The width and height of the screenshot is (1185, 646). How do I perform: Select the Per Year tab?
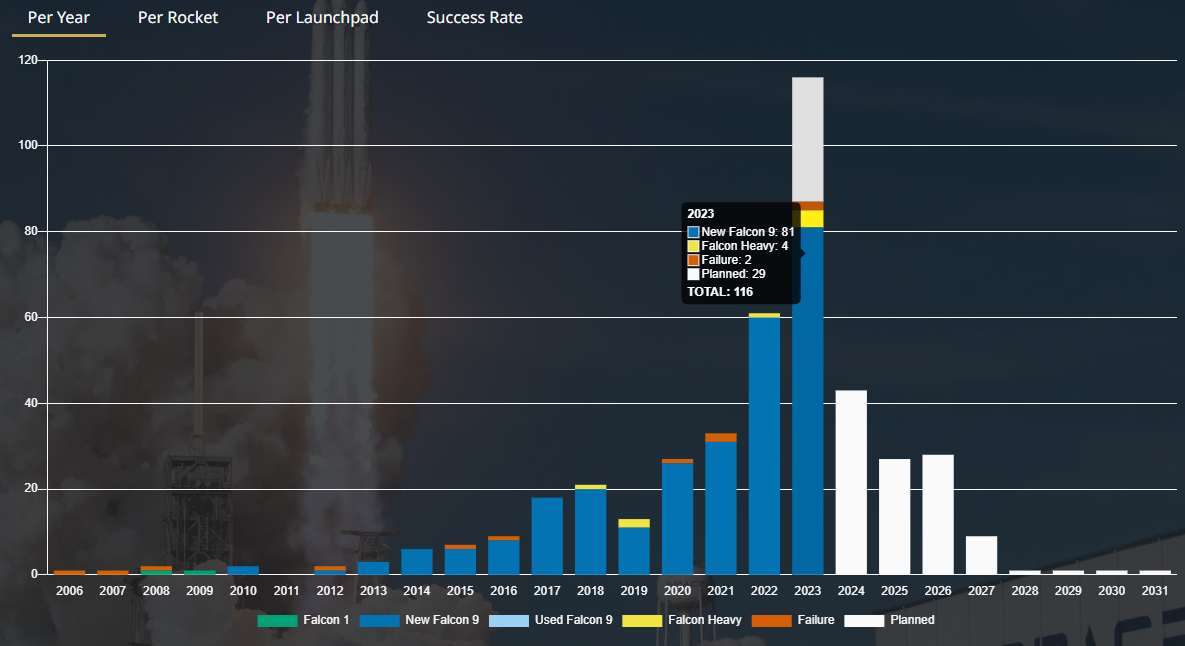58,17
